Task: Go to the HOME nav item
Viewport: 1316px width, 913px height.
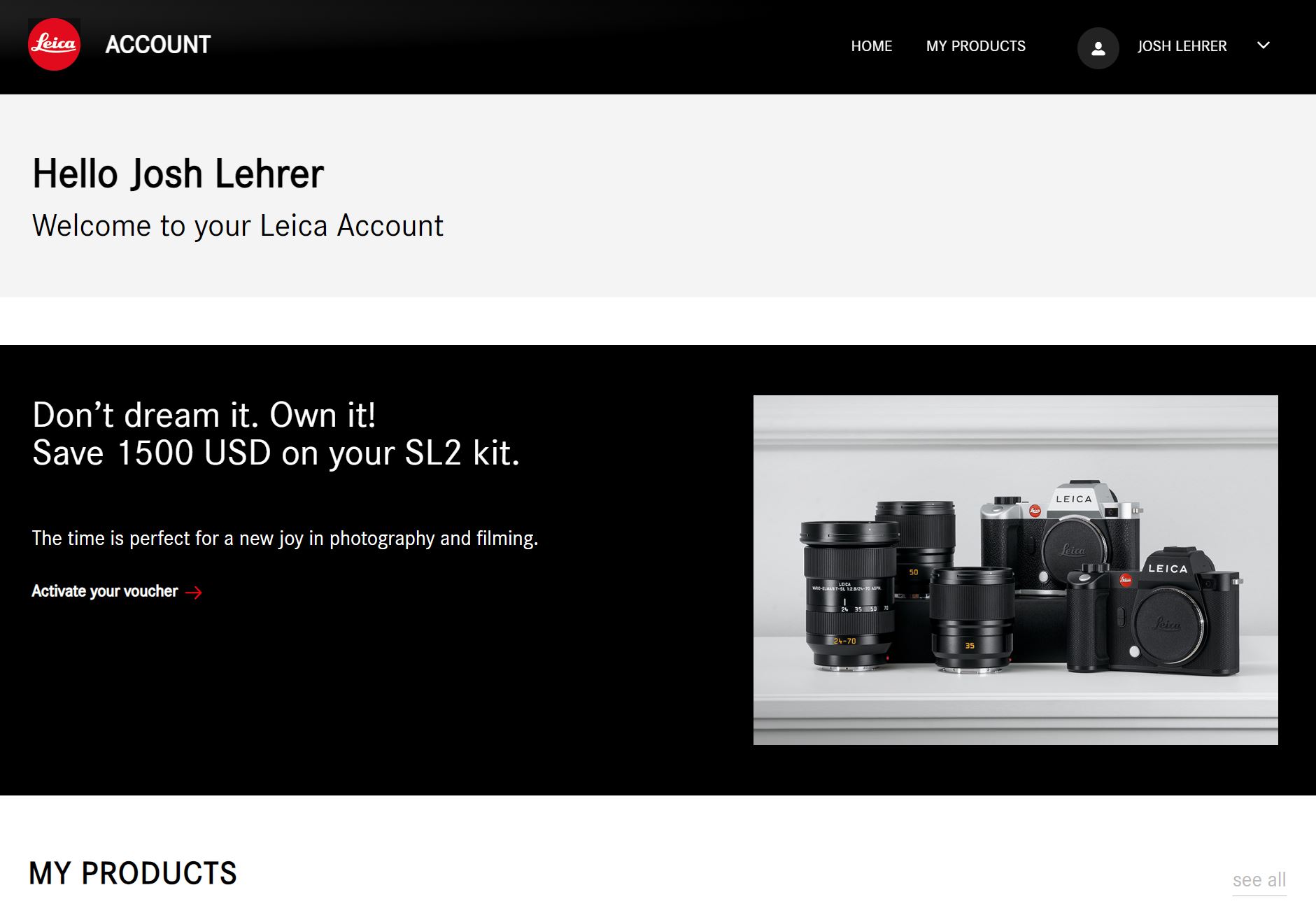Action: point(871,46)
